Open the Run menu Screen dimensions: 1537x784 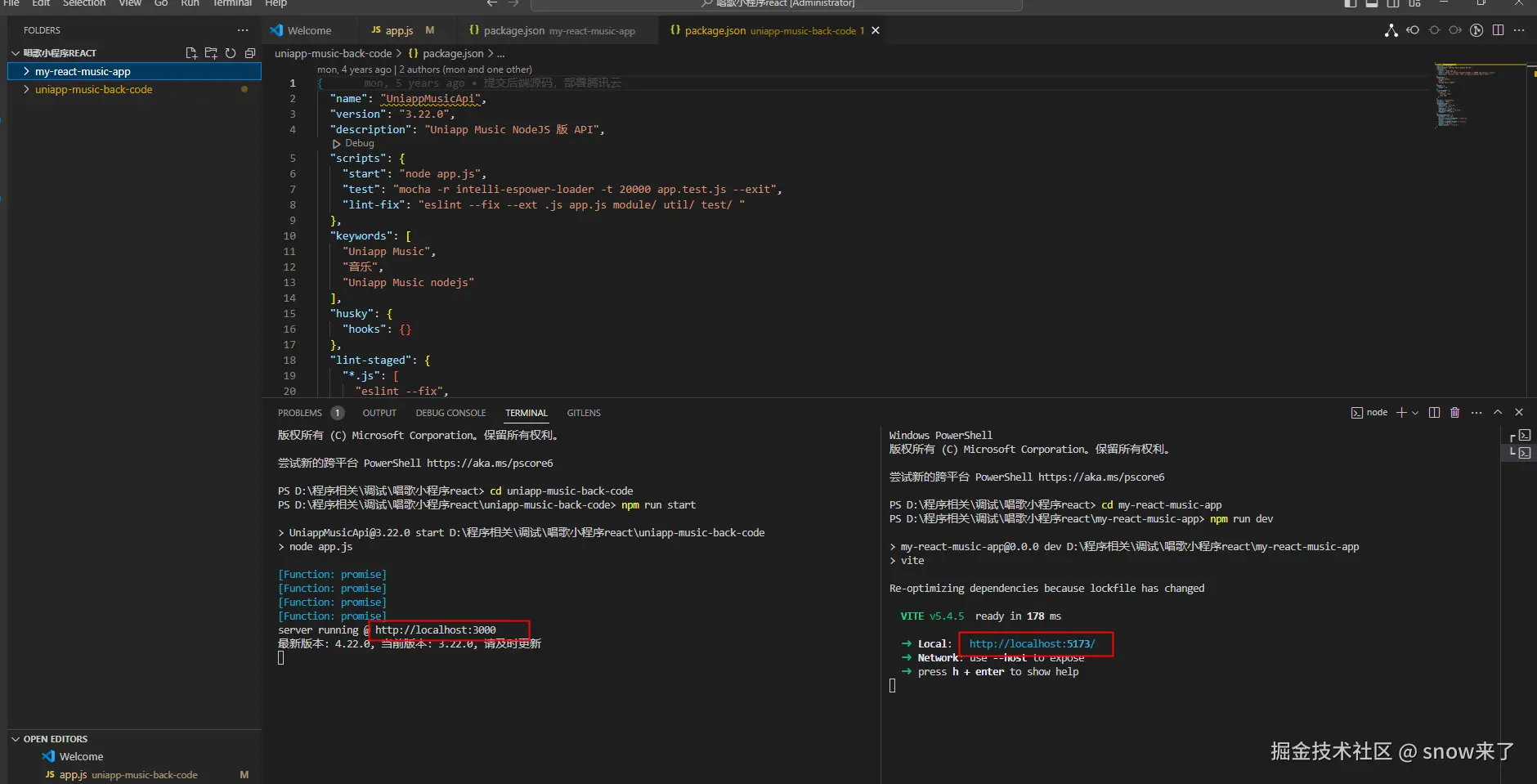point(190,3)
